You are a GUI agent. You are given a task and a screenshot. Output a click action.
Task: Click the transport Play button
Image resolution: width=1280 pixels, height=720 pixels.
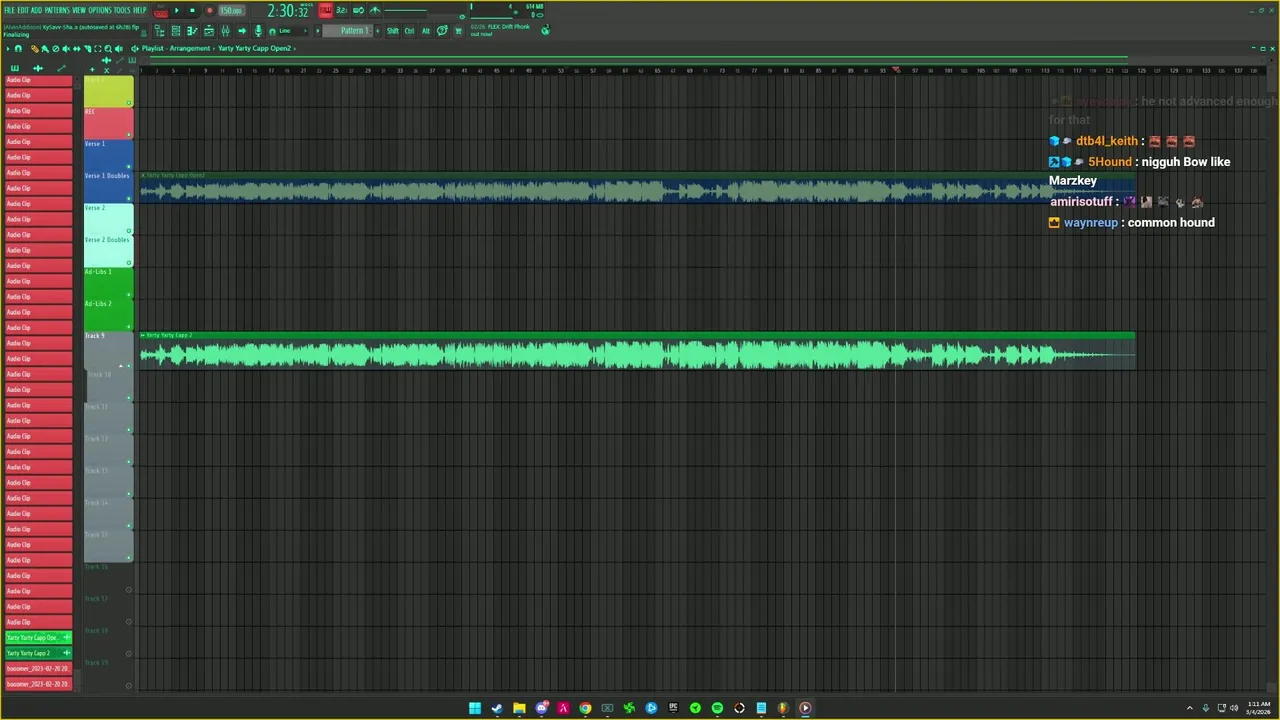pyautogui.click(x=176, y=10)
